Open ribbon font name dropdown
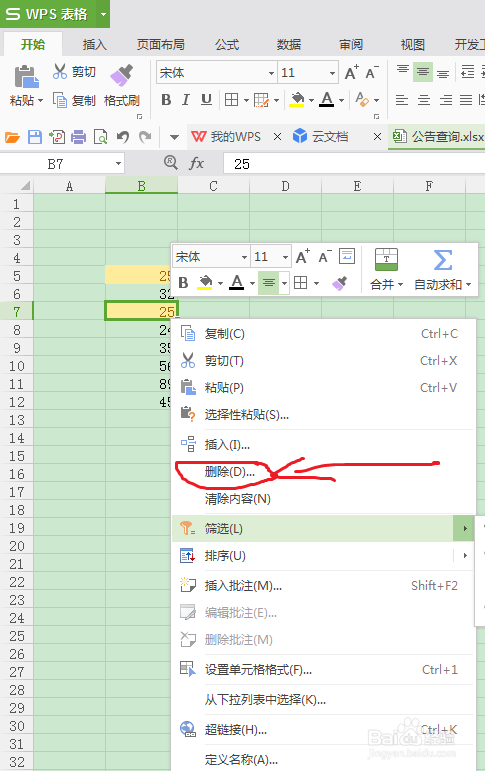This screenshot has height=771, width=485. click(x=271, y=73)
